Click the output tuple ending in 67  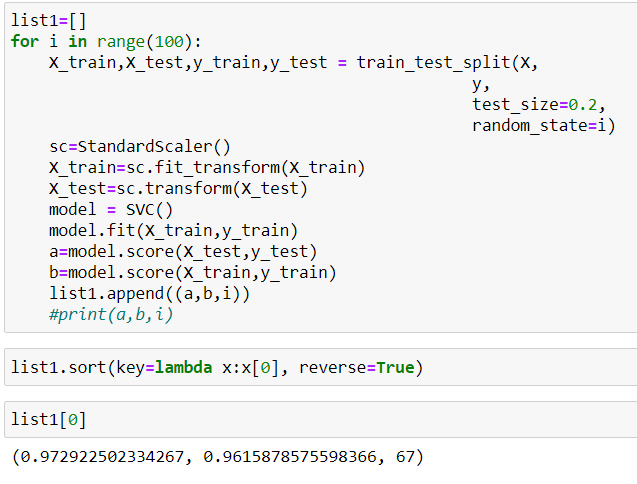(217, 457)
